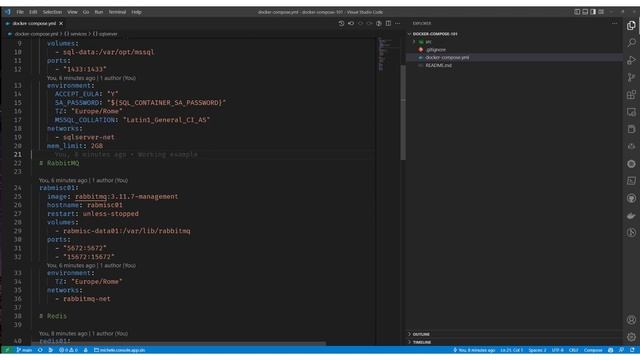Close the docker-compose.yml editor tab
Viewport: 640px width, 360px height.
[x=61, y=24]
